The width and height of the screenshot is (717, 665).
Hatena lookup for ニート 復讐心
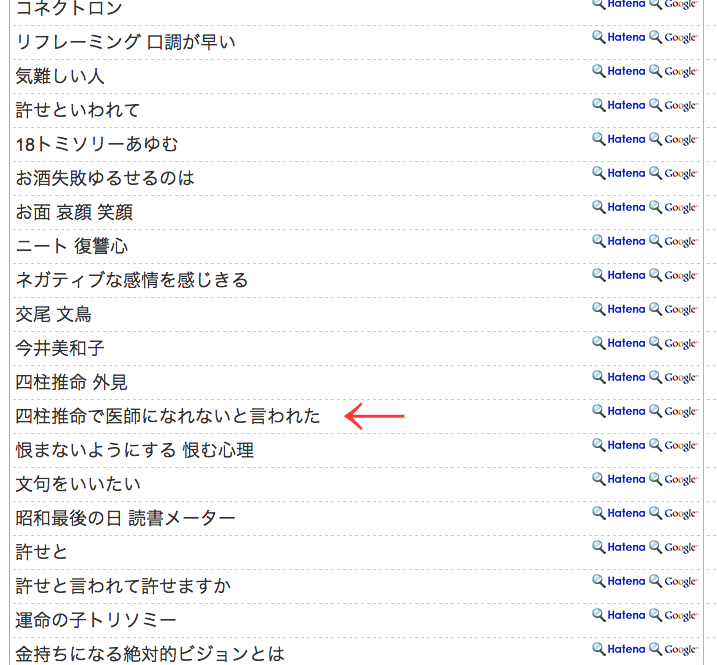pyautogui.click(x=619, y=241)
